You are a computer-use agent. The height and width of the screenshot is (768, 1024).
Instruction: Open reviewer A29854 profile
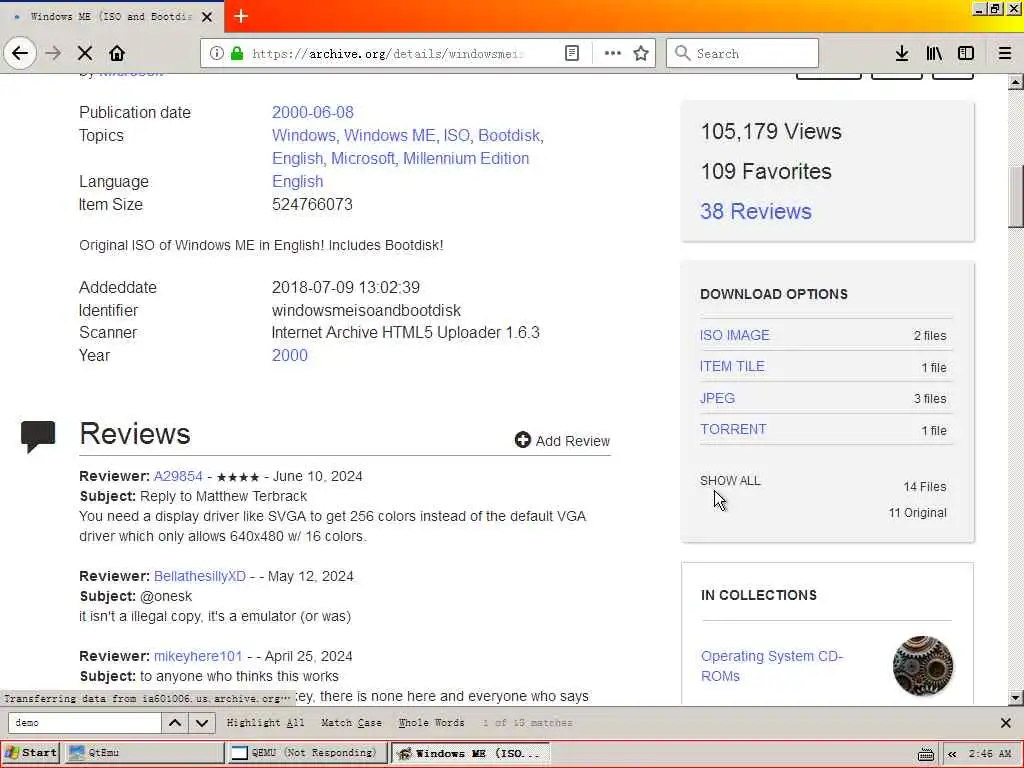(178, 476)
